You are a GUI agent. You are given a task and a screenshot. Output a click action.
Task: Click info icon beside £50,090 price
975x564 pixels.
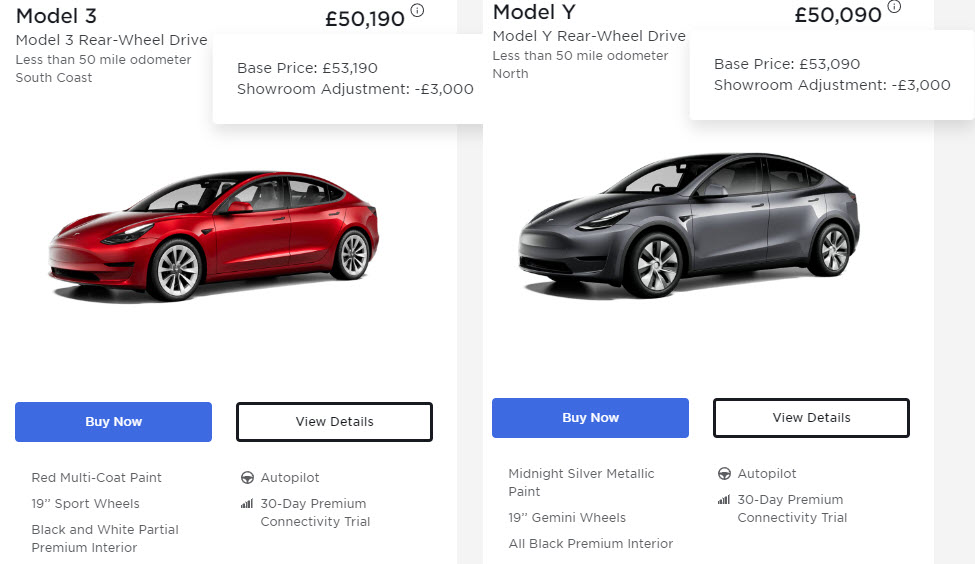pyautogui.click(x=894, y=7)
